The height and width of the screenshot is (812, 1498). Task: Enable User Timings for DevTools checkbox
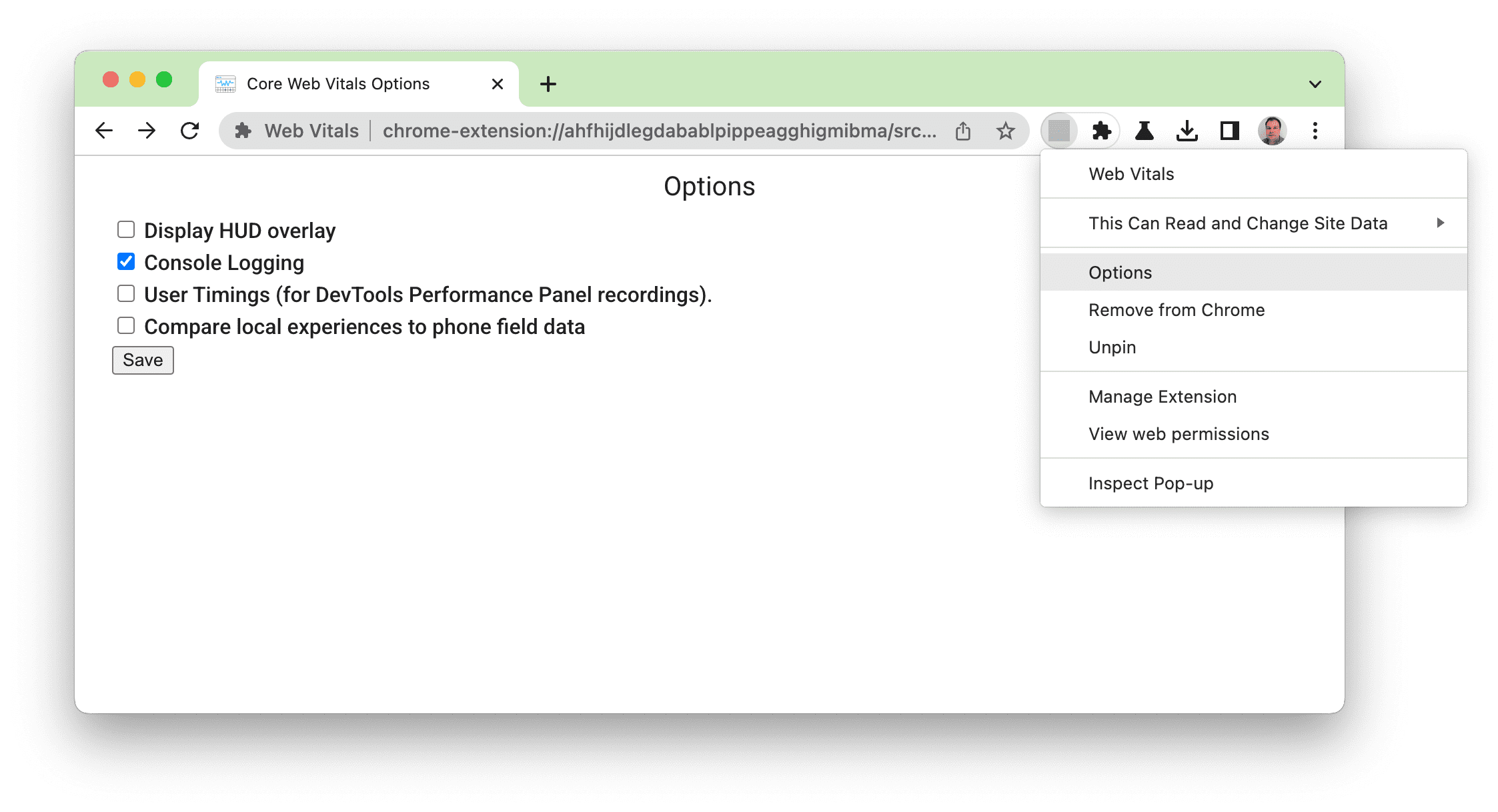[127, 294]
